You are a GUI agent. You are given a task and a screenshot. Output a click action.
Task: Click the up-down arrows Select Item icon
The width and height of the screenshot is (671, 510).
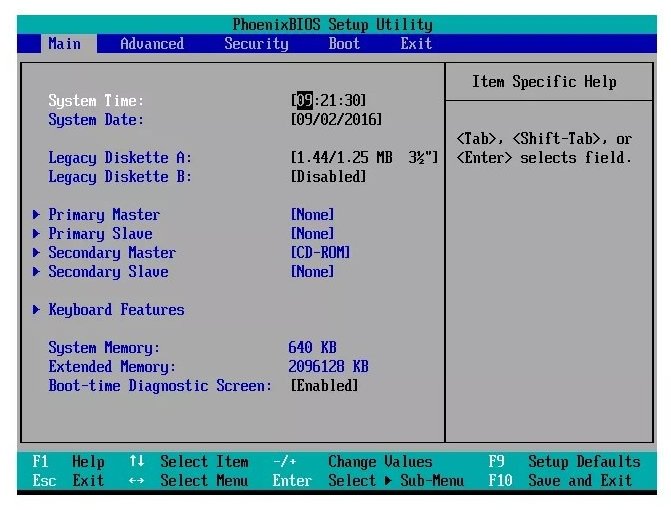tap(137, 461)
